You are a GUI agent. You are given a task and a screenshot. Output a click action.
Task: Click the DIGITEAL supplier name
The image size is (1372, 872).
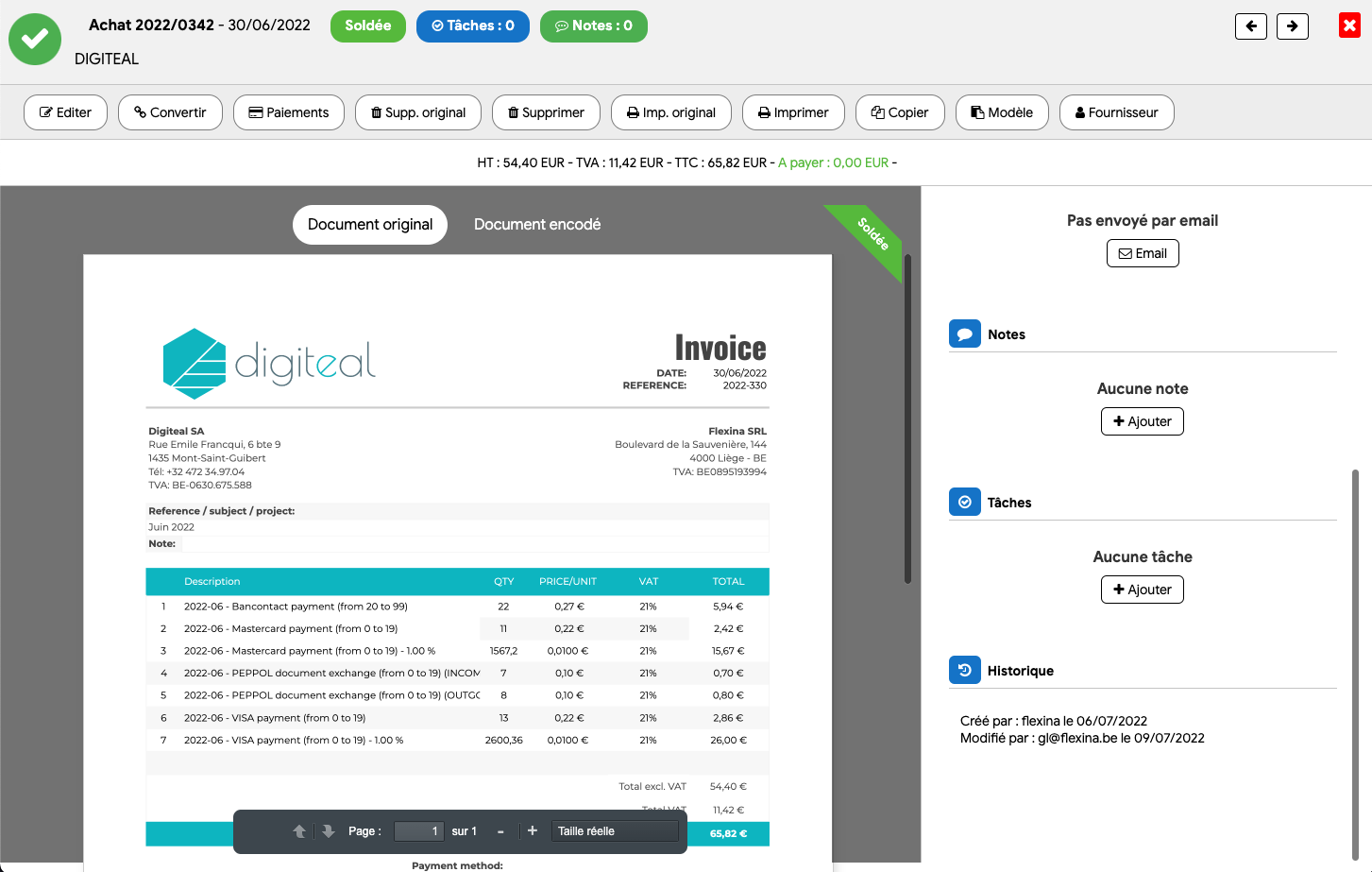pos(107,59)
